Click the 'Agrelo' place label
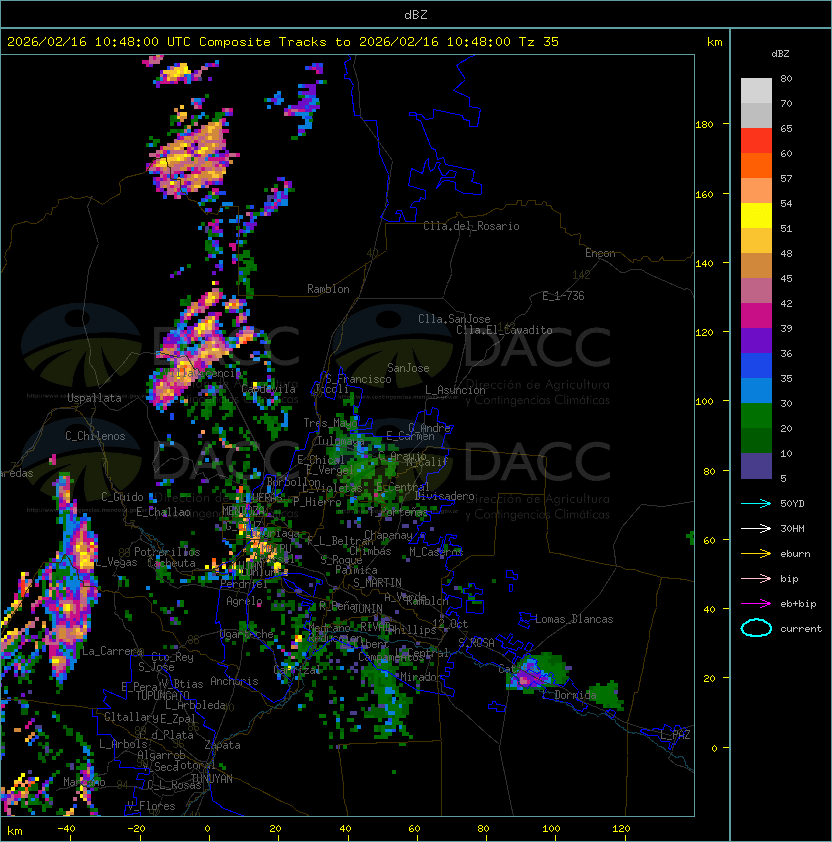Screen dimensions: 832x842 point(244,601)
